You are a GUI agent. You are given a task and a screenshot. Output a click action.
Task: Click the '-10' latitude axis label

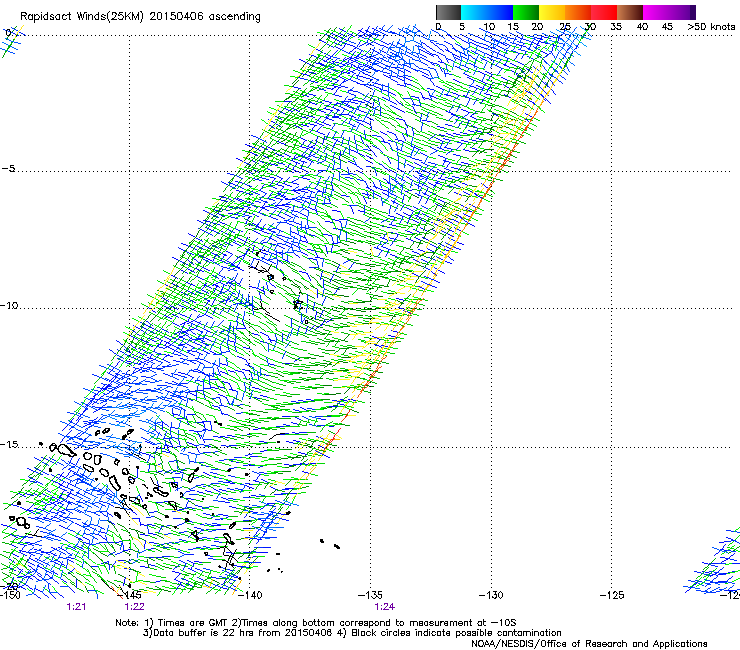(9, 306)
